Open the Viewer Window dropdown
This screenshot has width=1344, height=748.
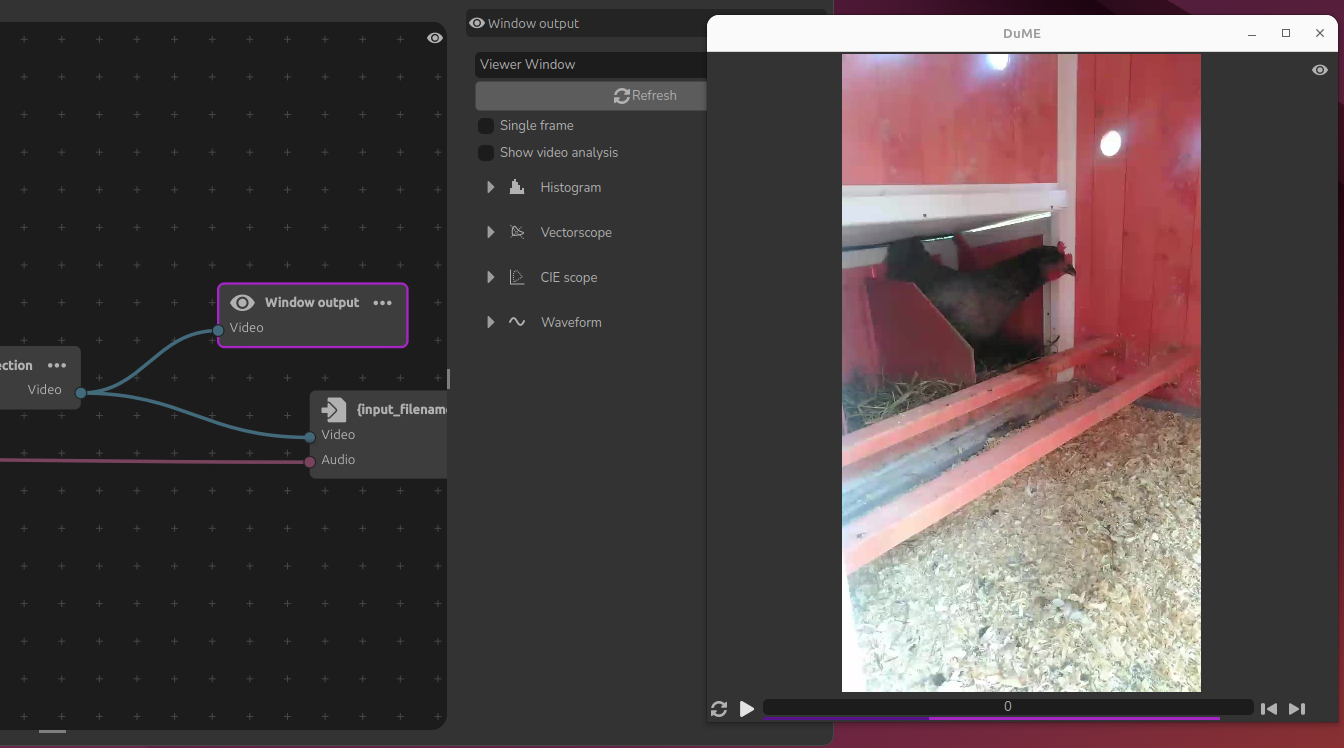(x=590, y=65)
